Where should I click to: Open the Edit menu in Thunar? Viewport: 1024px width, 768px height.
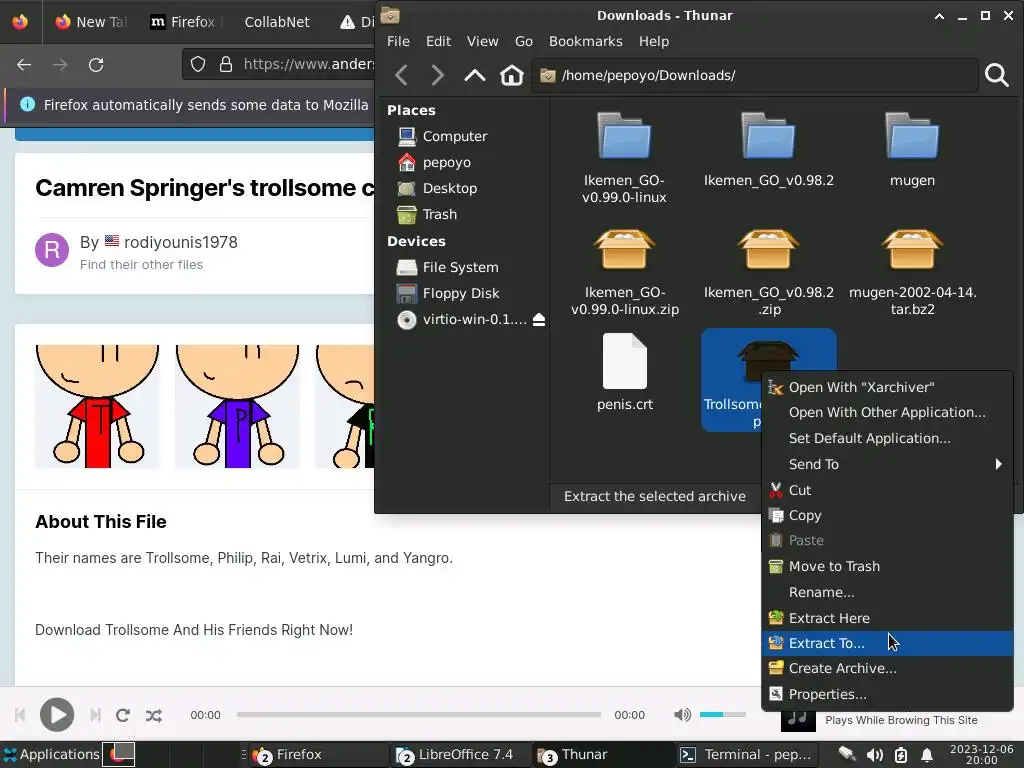[438, 41]
